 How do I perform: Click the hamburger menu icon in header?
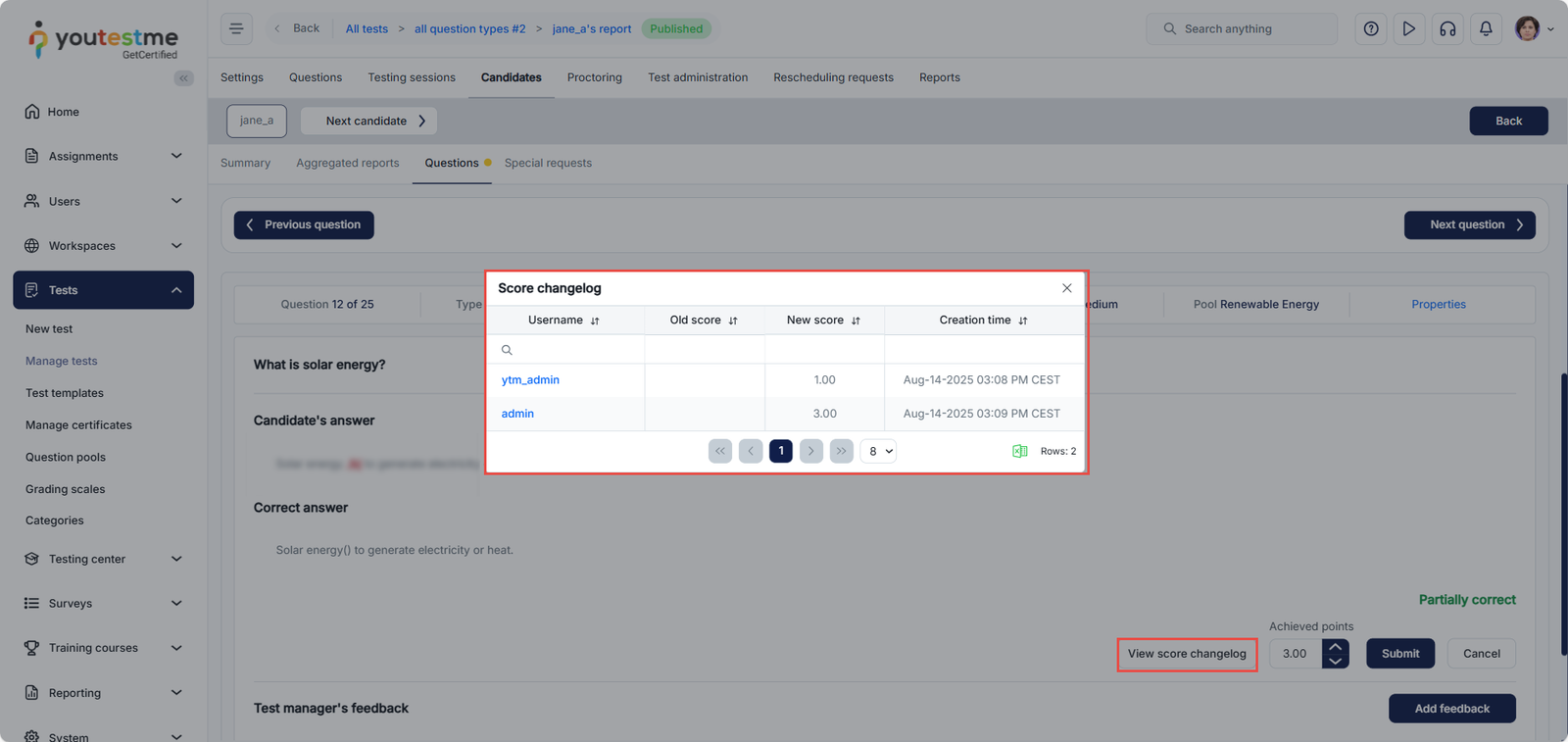coord(236,28)
